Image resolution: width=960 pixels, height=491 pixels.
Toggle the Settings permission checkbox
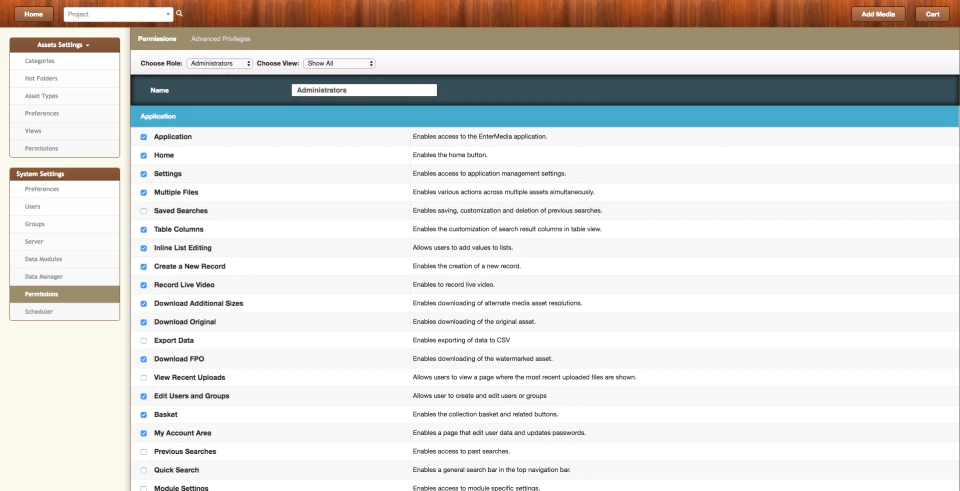coord(144,174)
